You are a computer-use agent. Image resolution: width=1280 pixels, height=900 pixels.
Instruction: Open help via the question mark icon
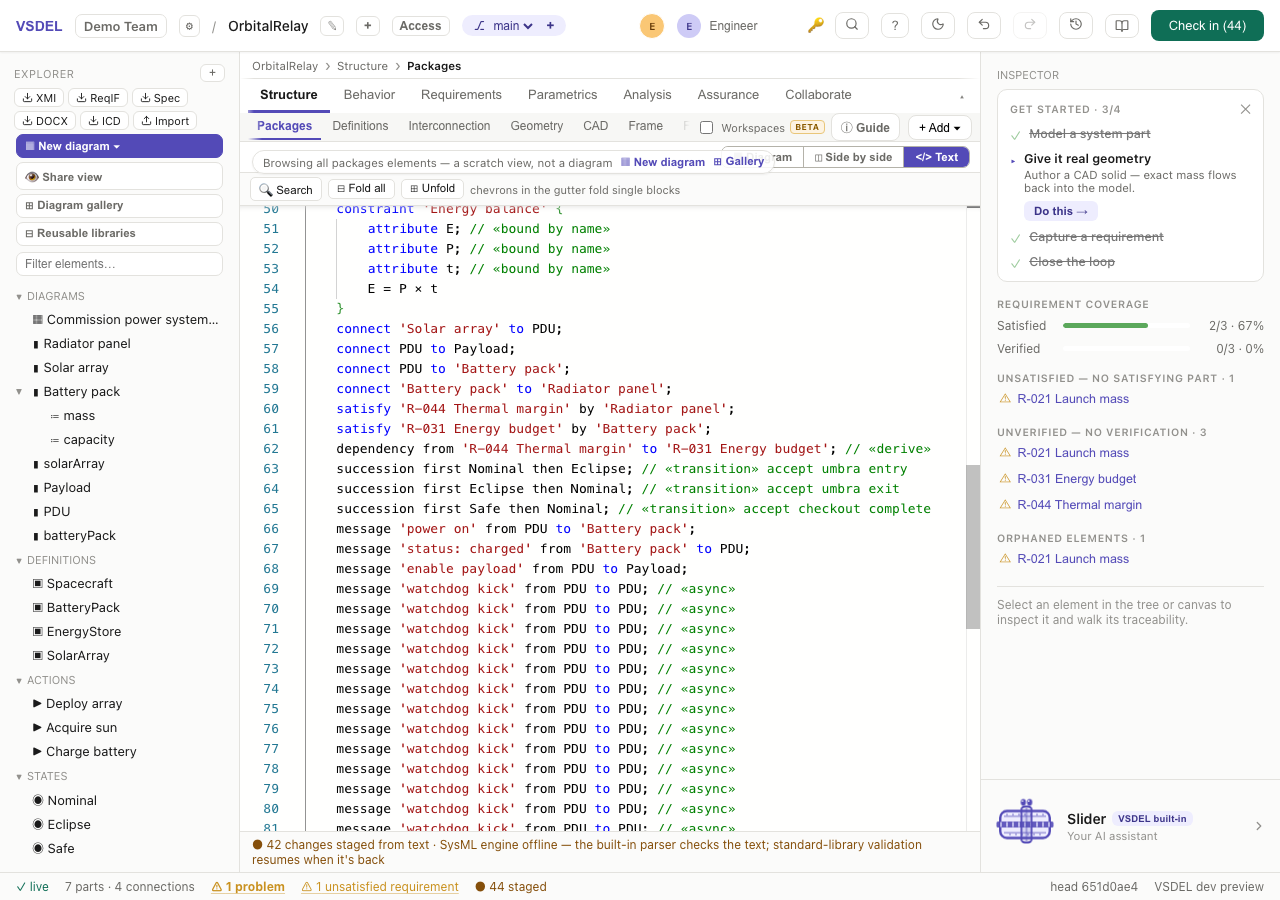895,26
